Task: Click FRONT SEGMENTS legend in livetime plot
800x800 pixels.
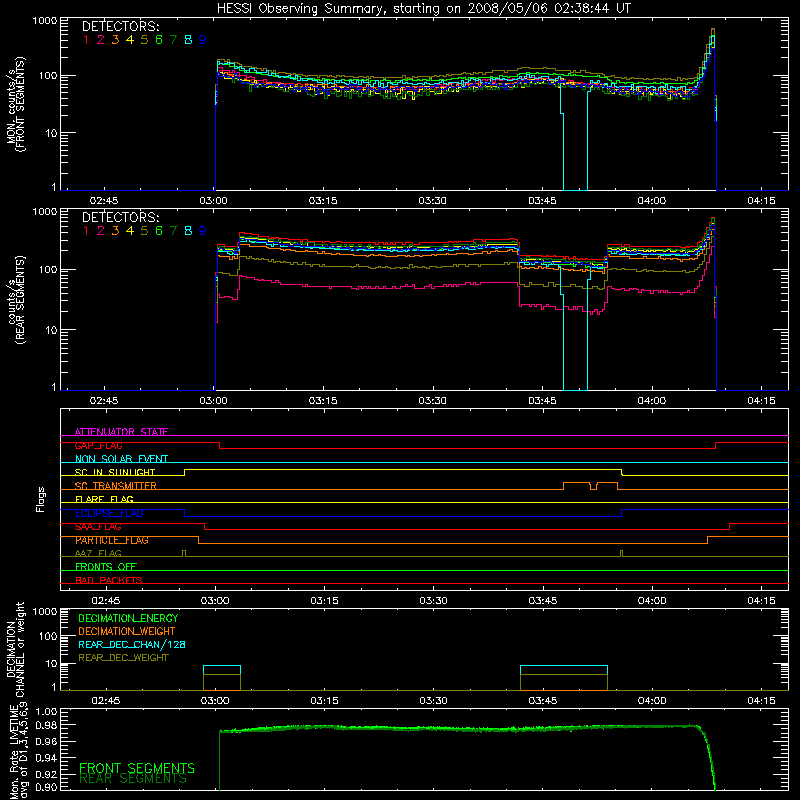Action: point(137,768)
